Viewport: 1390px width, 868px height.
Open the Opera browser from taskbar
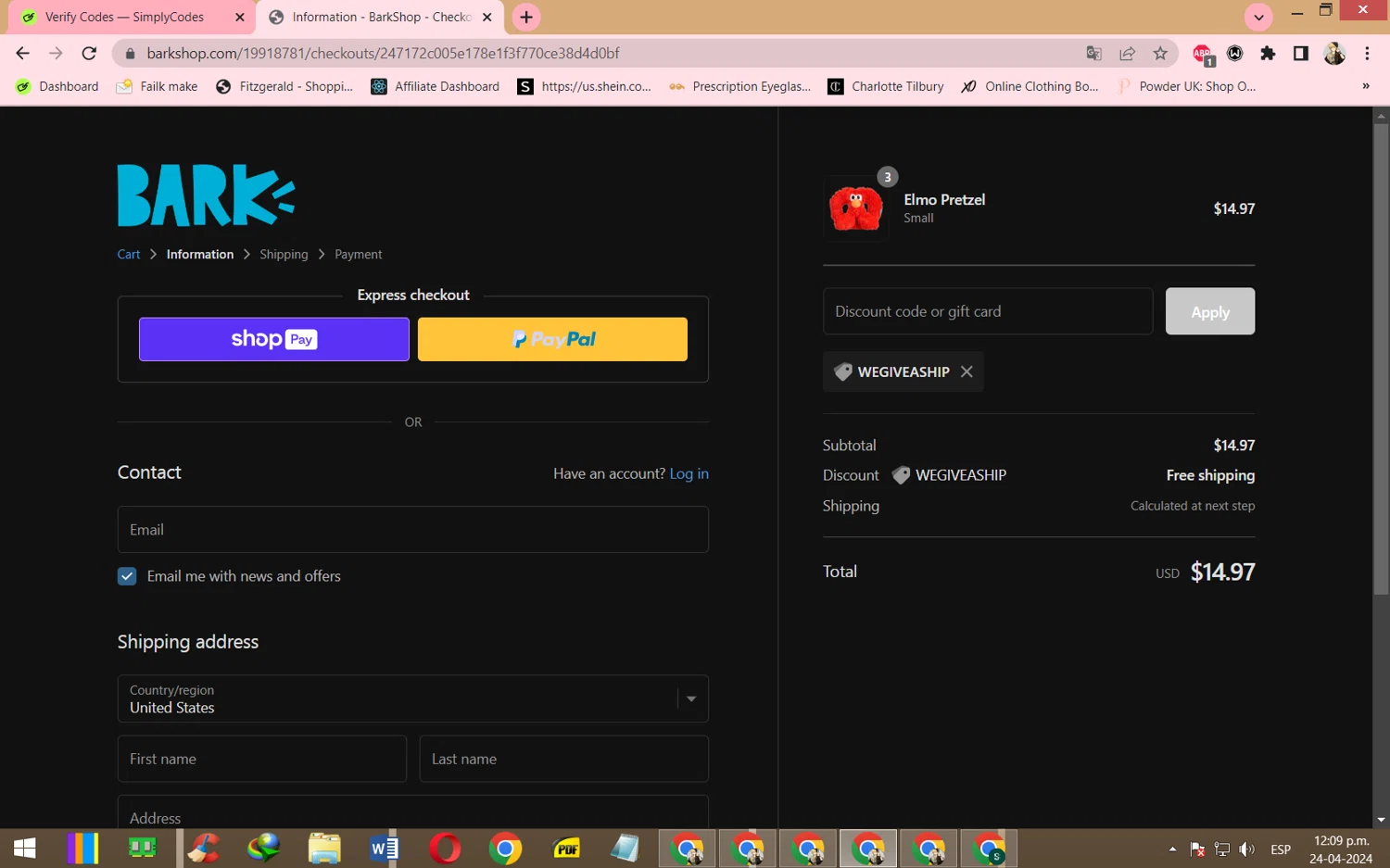(445, 849)
